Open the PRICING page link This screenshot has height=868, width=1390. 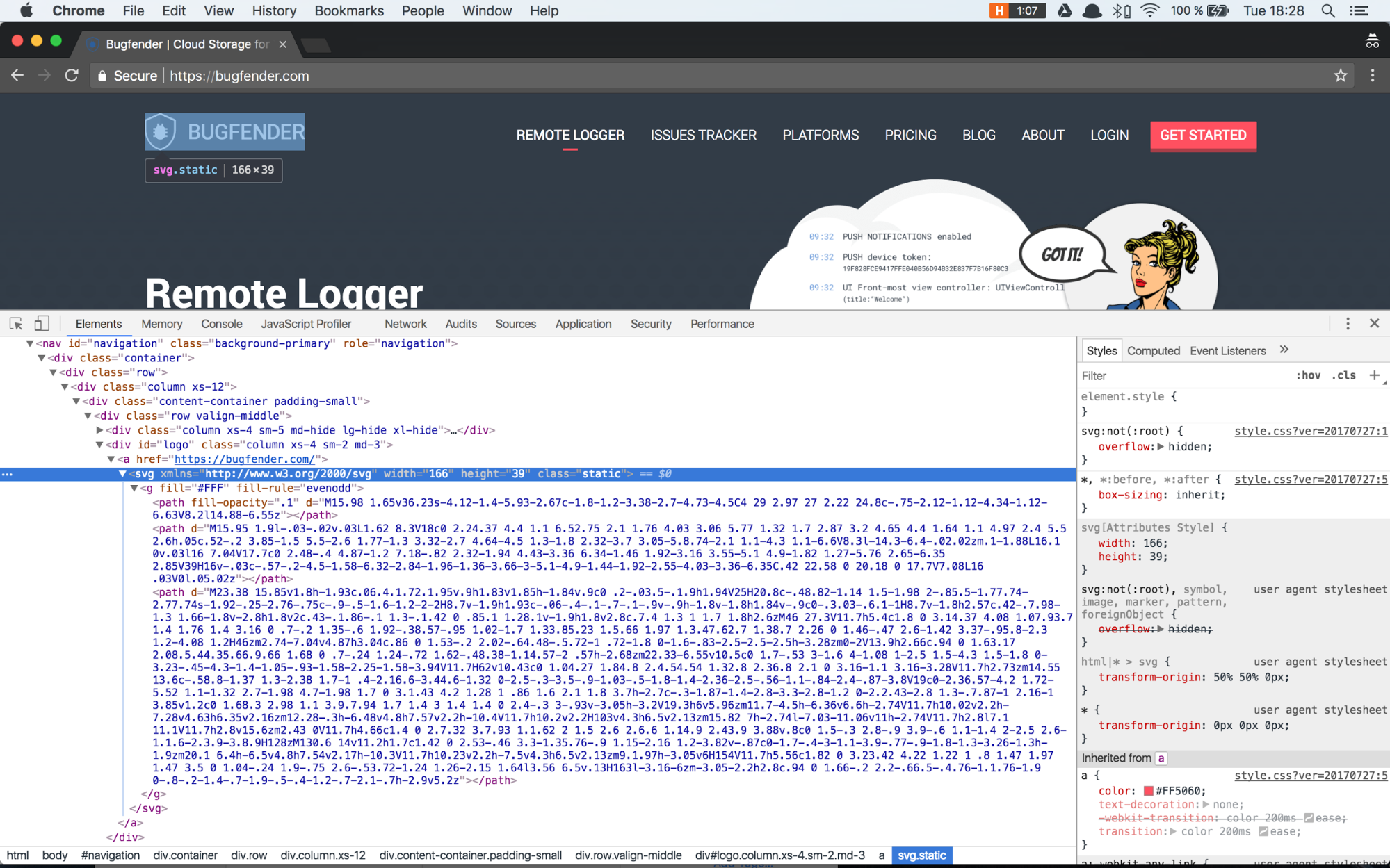(x=910, y=136)
